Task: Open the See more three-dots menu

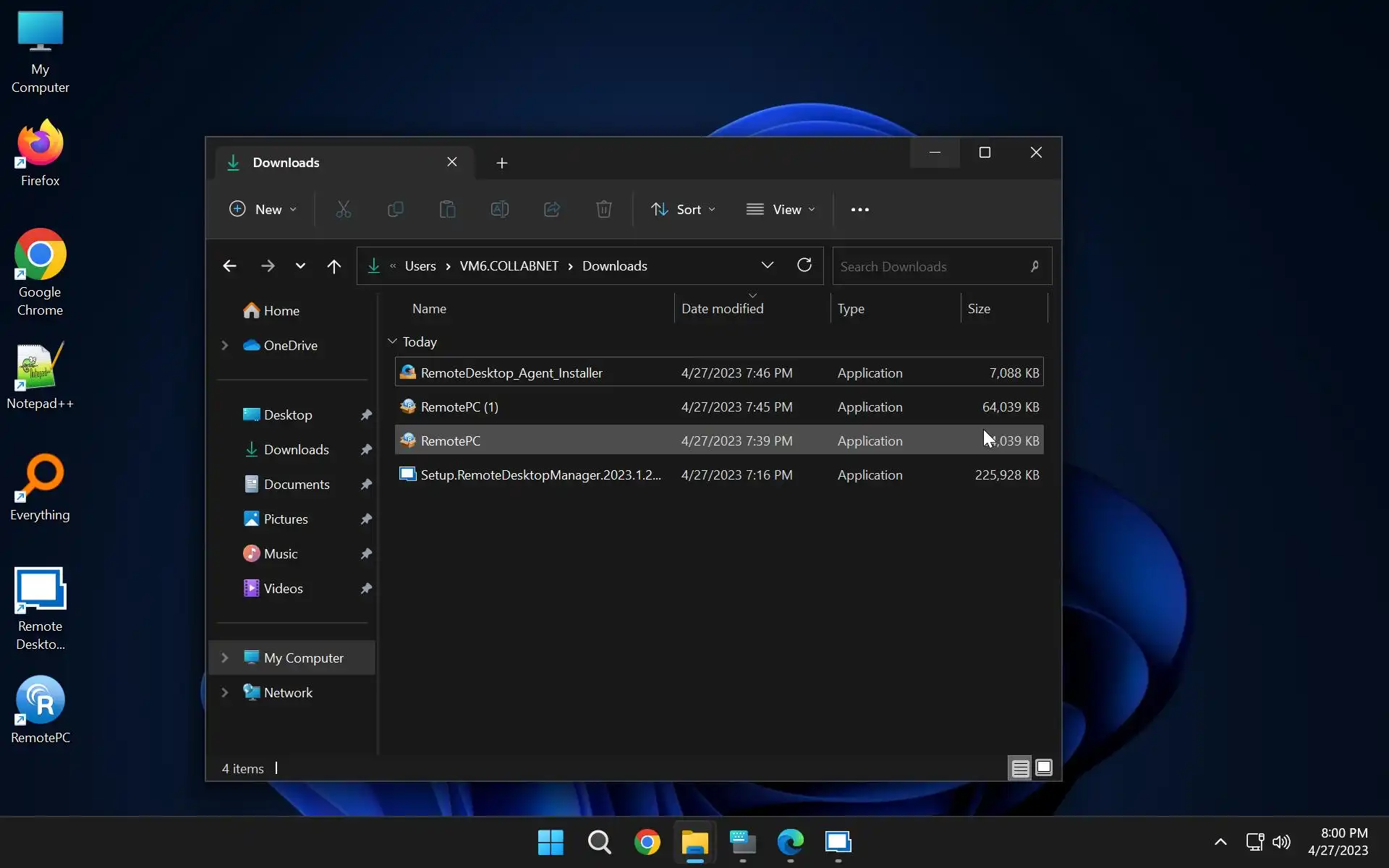Action: click(859, 210)
